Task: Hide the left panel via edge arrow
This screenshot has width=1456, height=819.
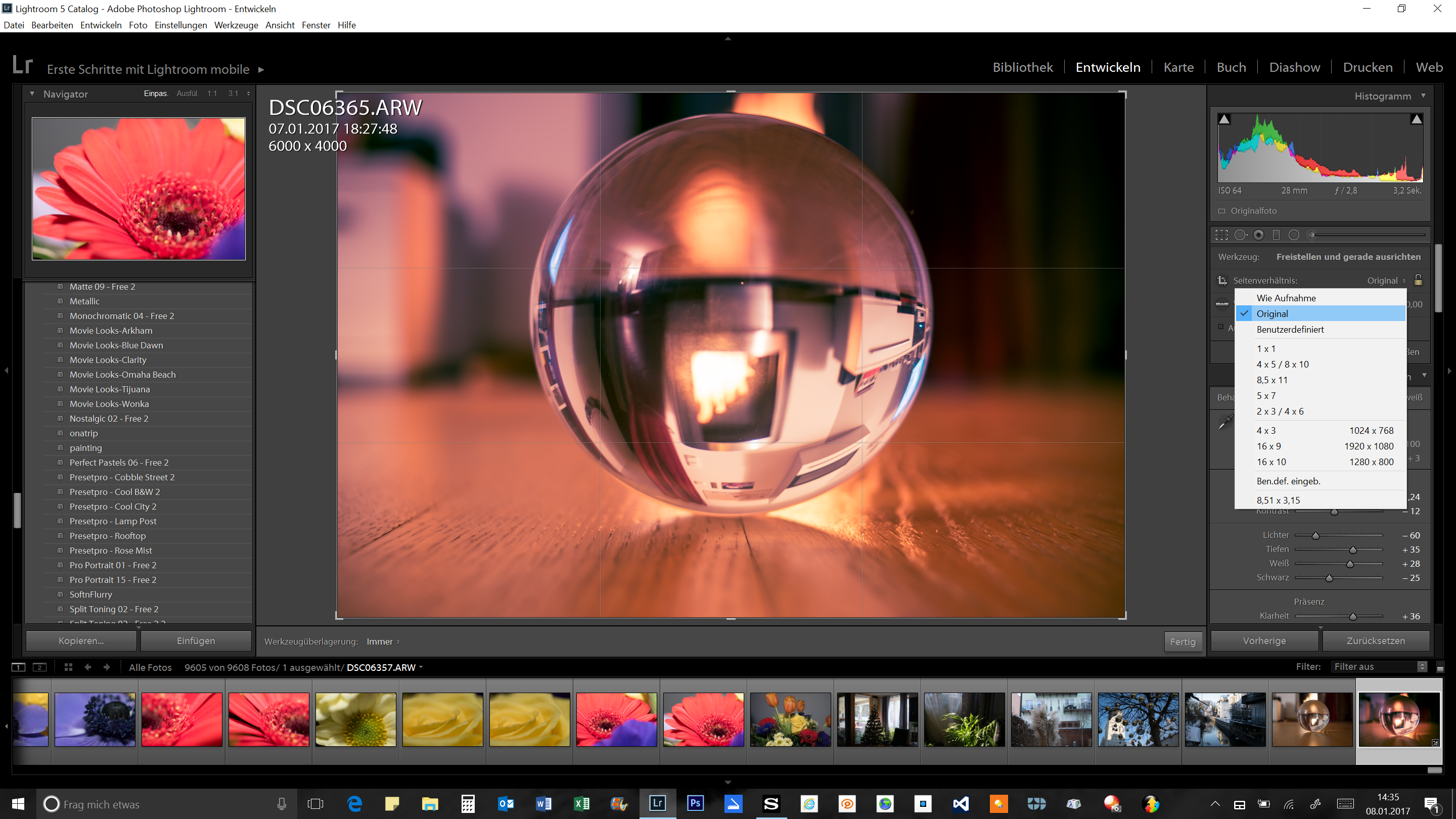Action: coord(6,370)
